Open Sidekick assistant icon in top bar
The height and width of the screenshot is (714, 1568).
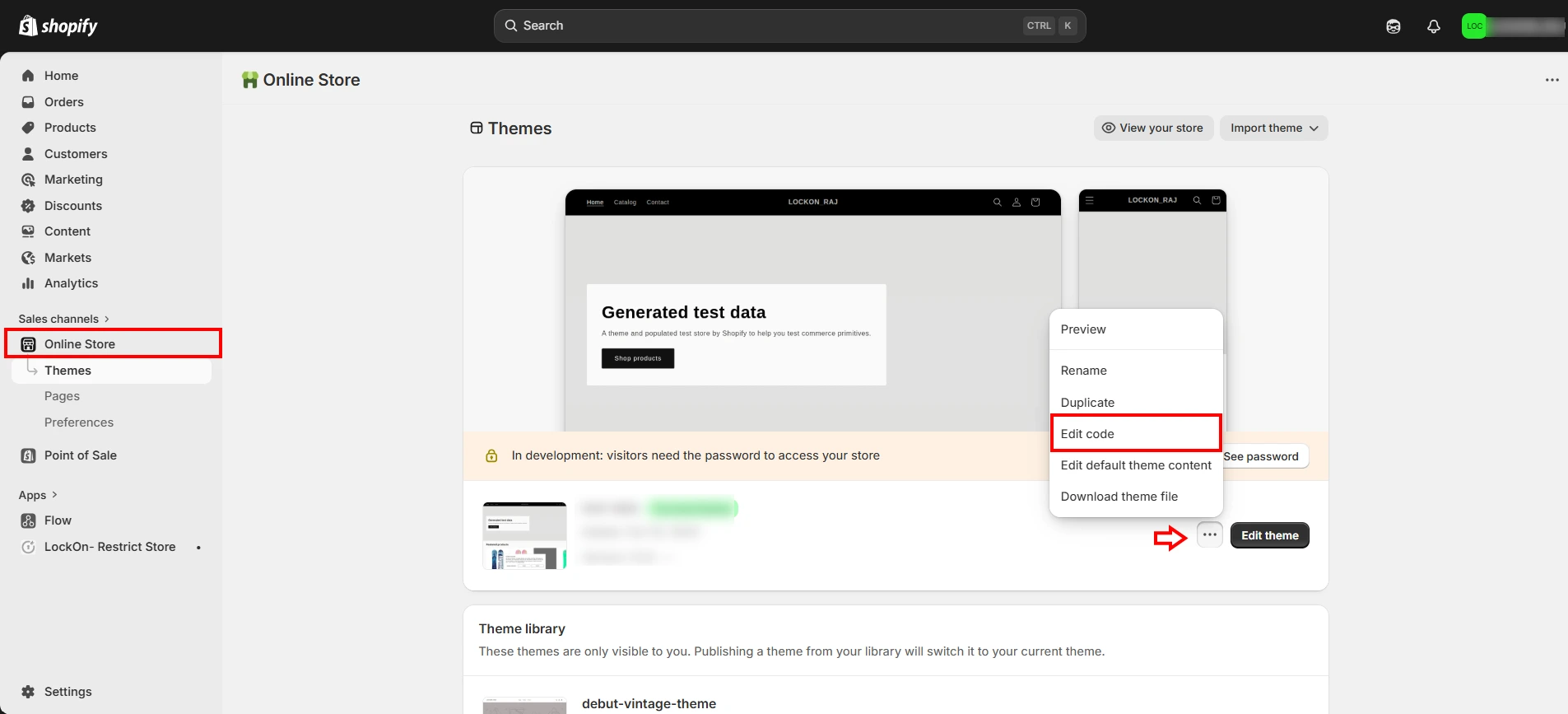[x=1394, y=26]
